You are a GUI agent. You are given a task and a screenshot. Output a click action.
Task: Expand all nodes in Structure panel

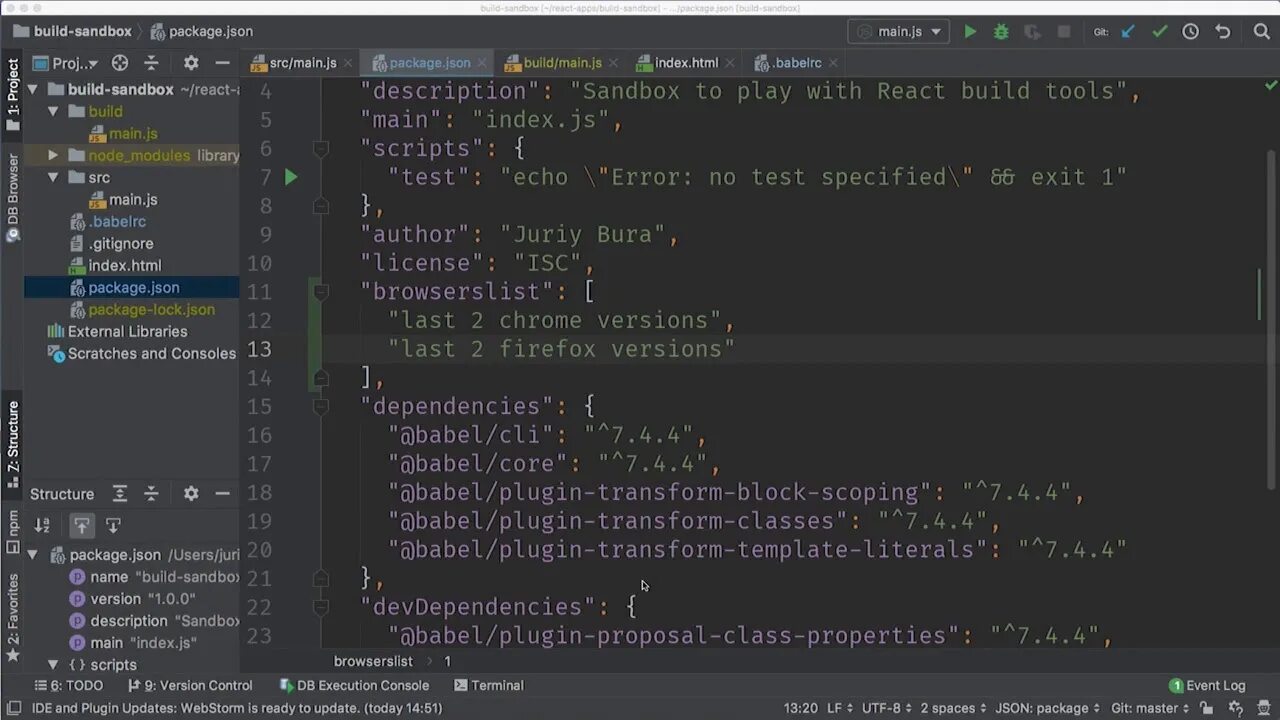pyautogui.click(x=120, y=494)
